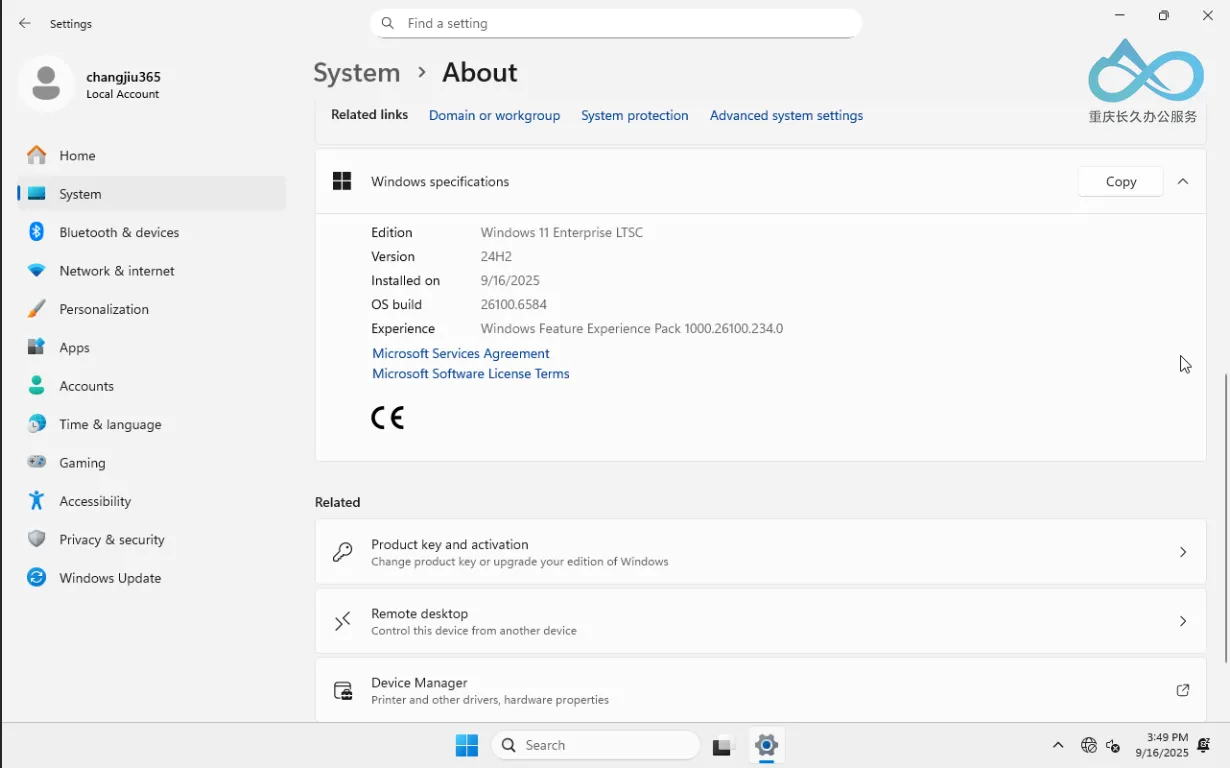Go to Personalization settings
The image size is (1230, 768).
coord(152,309)
